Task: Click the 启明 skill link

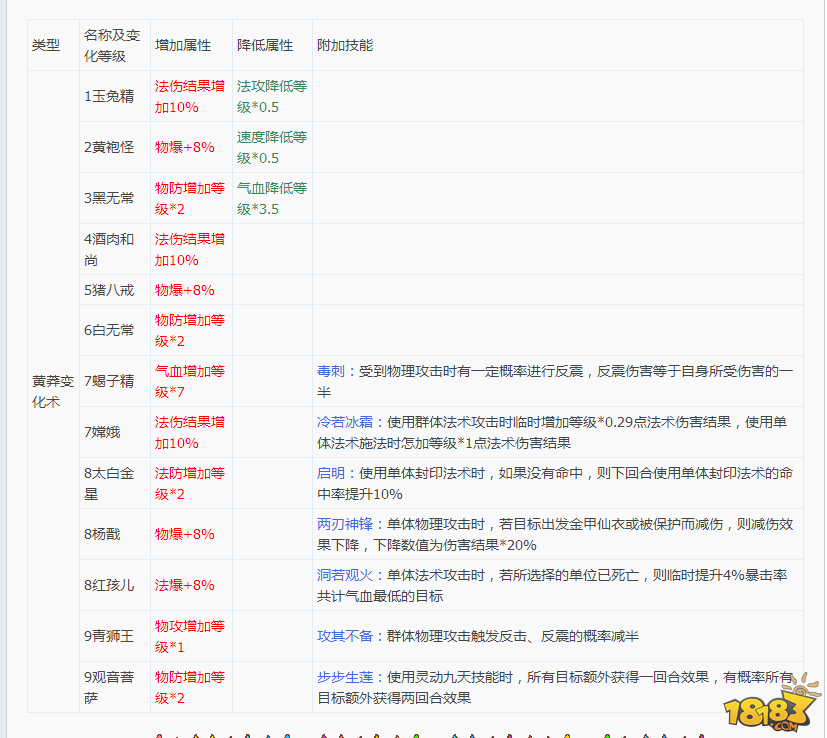Action: 331,473
